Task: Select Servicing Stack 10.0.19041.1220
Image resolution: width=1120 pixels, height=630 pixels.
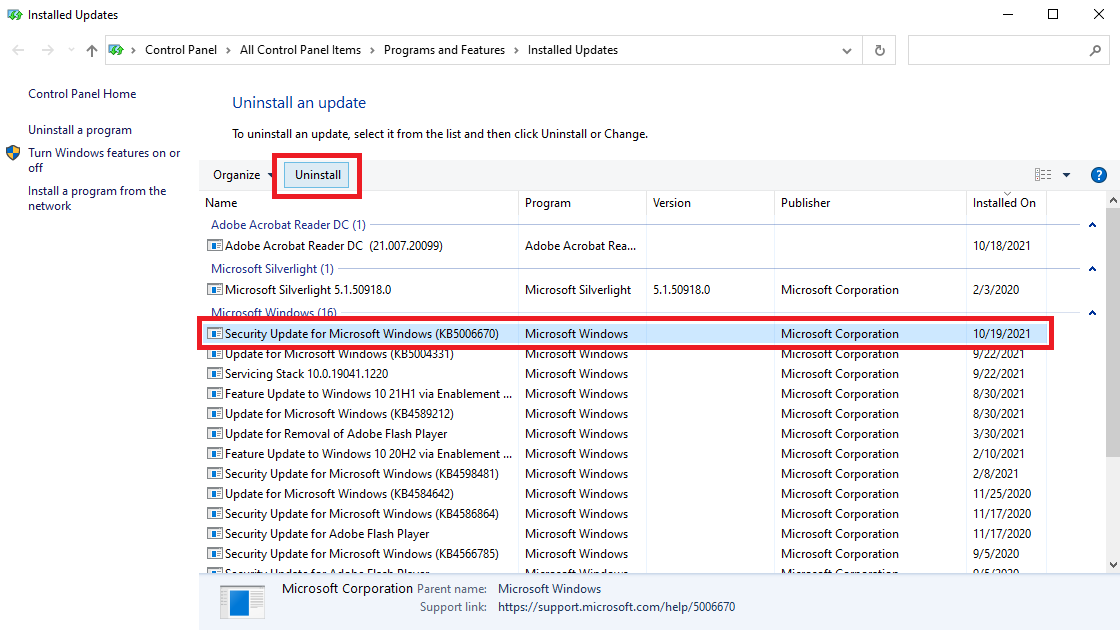Action: coord(626,374)
